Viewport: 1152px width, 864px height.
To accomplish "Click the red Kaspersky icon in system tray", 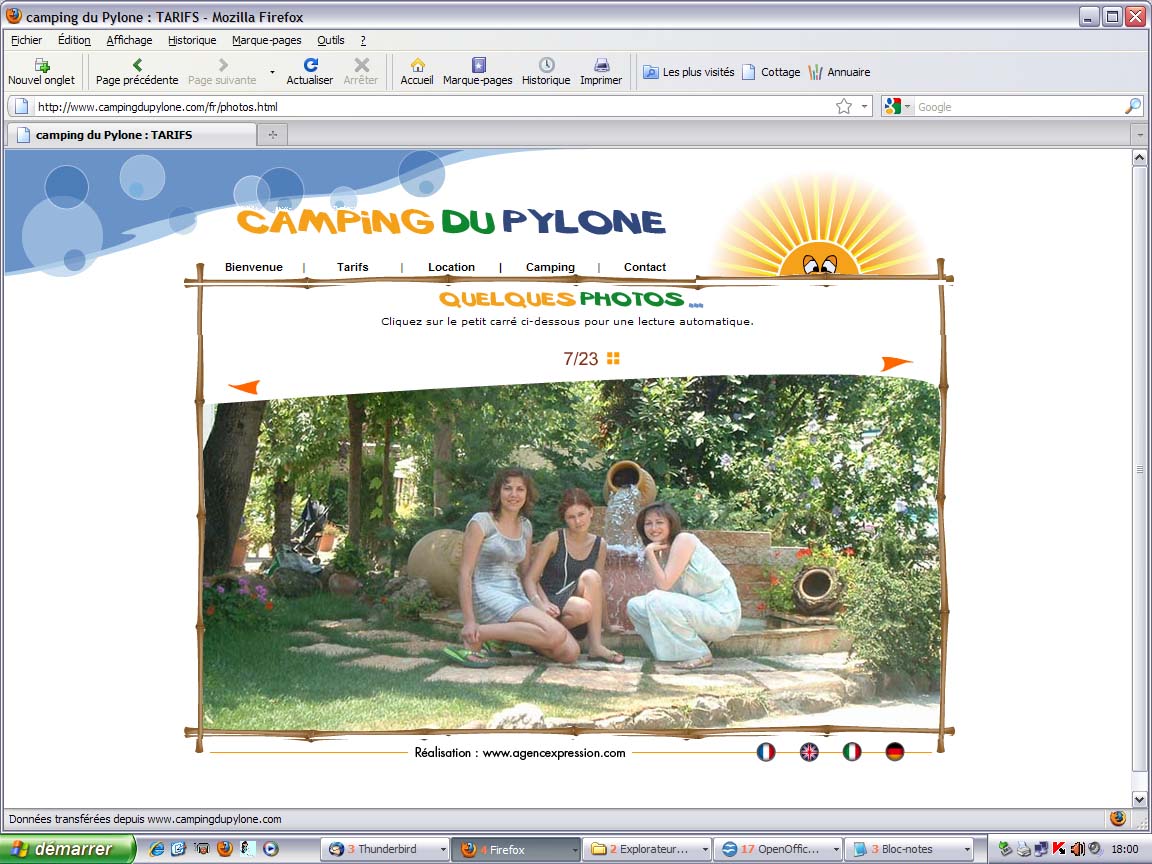I will coord(1059,849).
